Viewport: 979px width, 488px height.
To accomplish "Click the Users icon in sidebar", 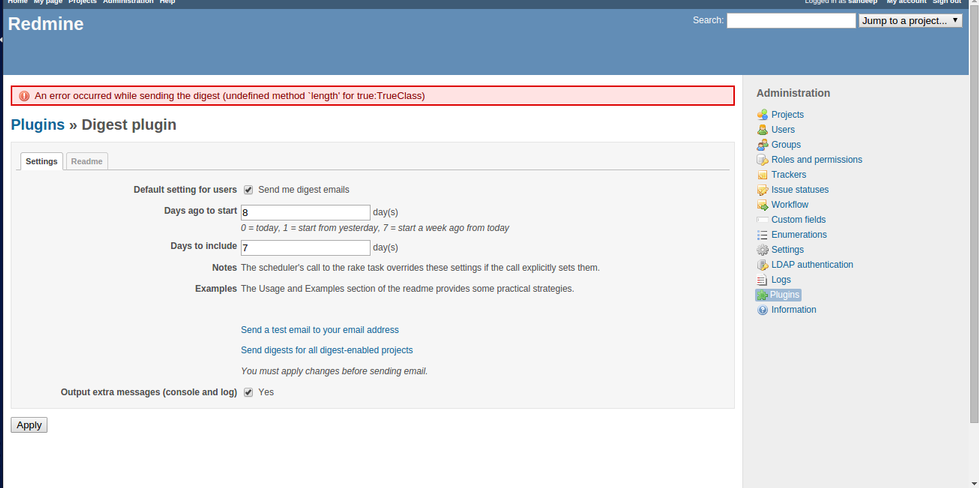I will pos(762,130).
